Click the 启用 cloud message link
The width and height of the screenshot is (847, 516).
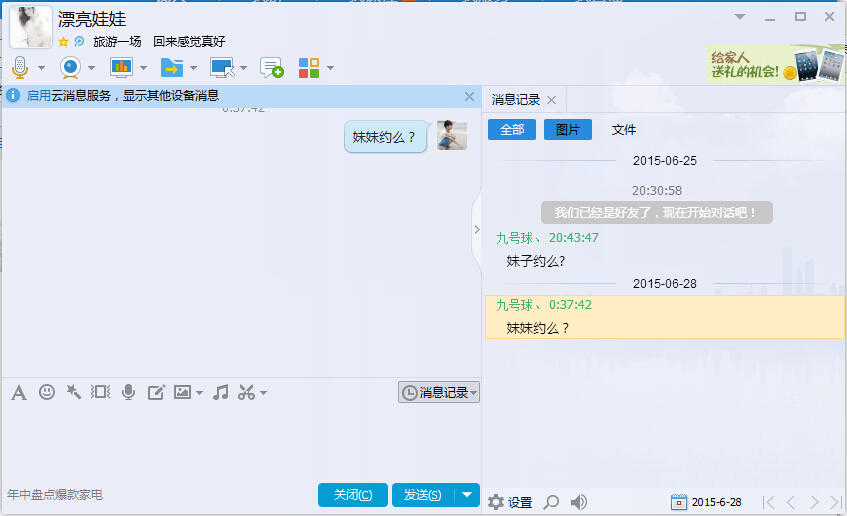click(38, 96)
